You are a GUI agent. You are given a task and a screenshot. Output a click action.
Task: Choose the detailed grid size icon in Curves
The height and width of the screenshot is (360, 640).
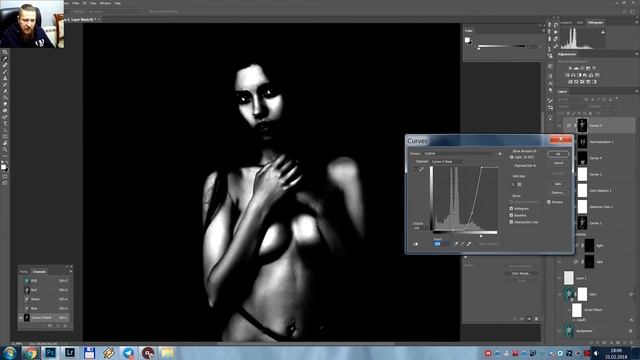519,184
